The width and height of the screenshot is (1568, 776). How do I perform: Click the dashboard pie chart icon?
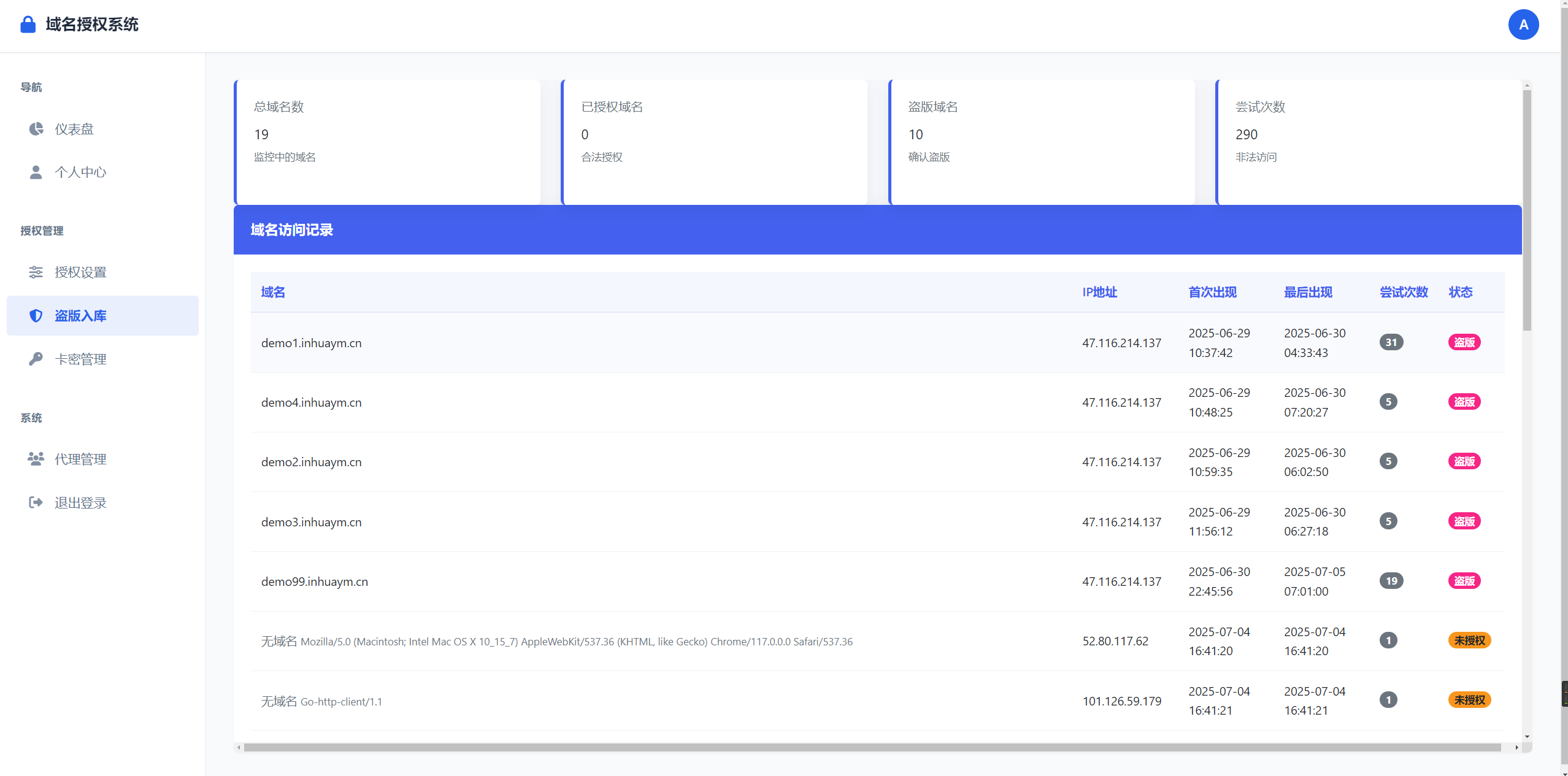[36, 129]
